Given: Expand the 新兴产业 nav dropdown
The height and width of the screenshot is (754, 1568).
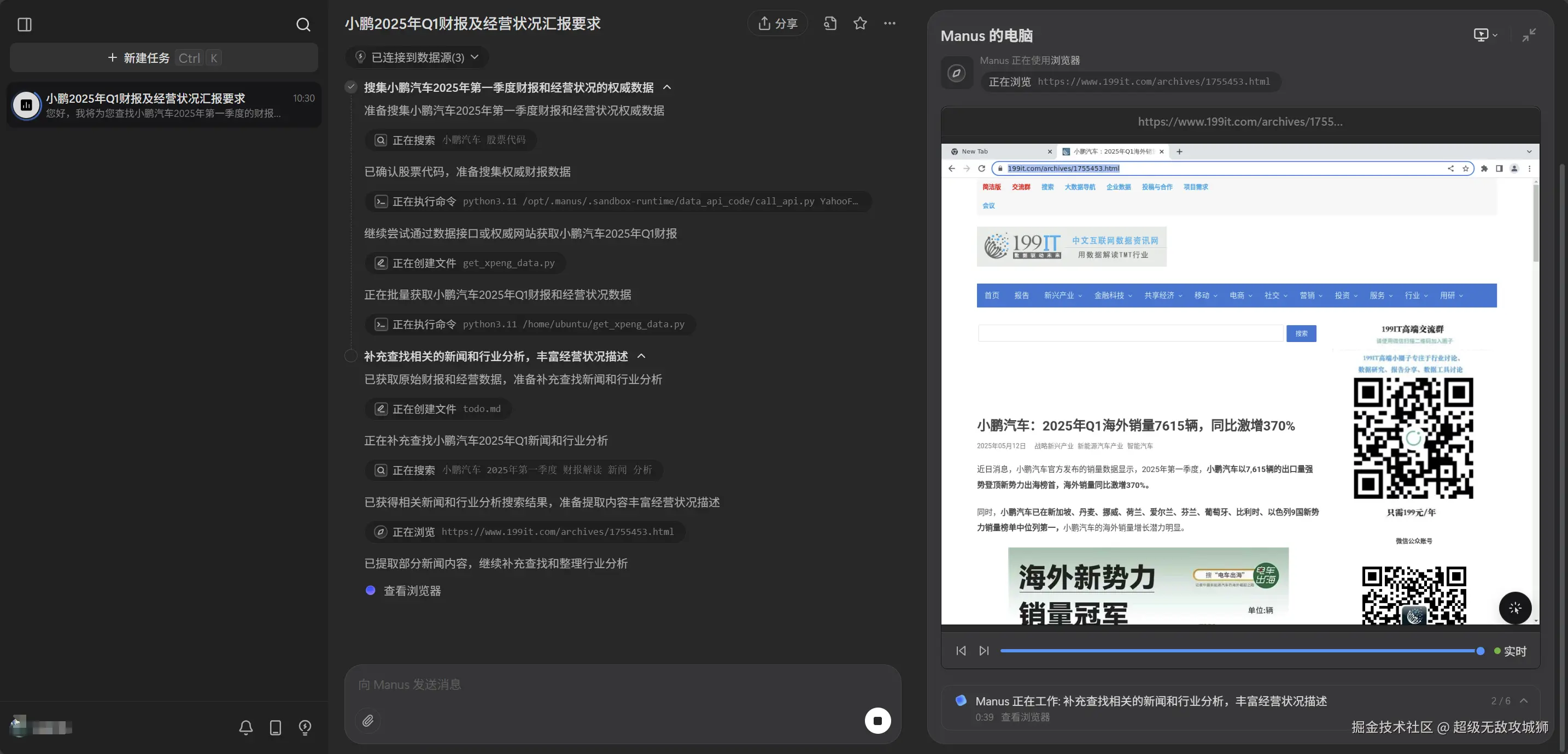Looking at the screenshot, I should click(x=1063, y=295).
